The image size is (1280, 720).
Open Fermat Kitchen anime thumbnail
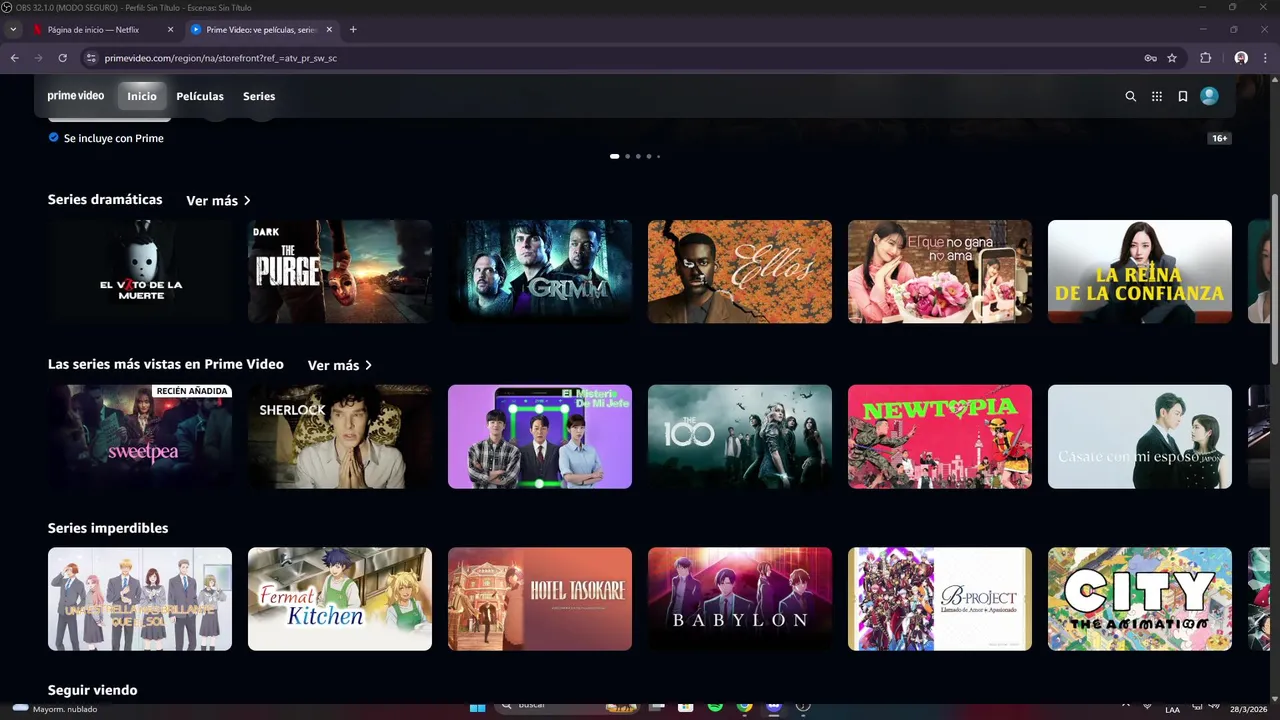pyautogui.click(x=340, y=599)
